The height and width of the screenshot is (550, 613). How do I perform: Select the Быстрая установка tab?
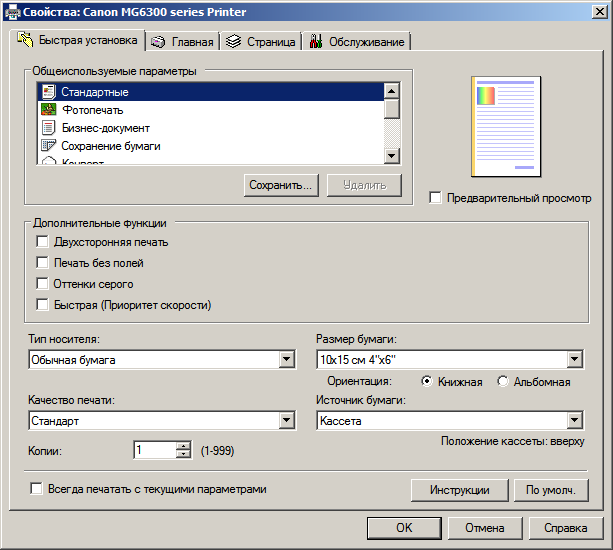pos(77,40)
